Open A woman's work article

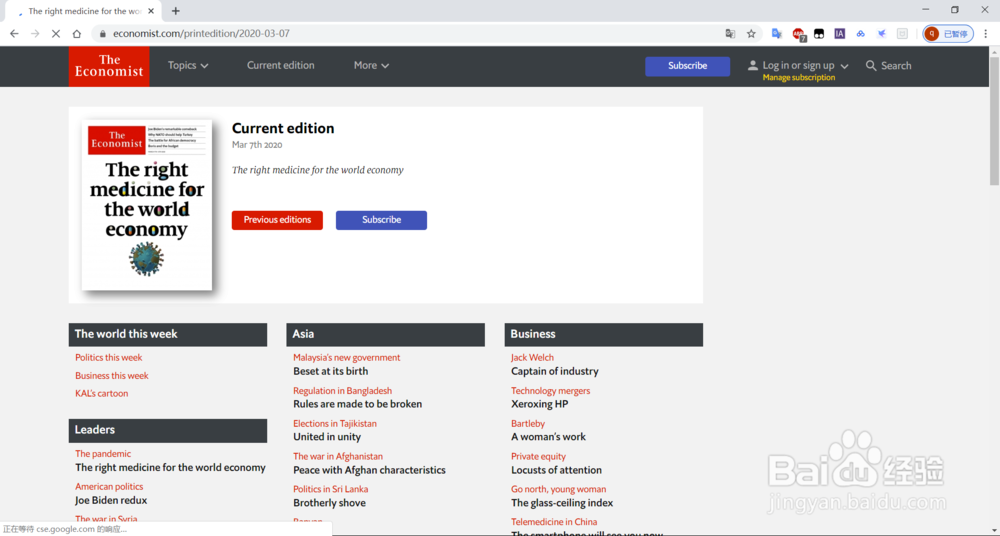tap(548, 437)
